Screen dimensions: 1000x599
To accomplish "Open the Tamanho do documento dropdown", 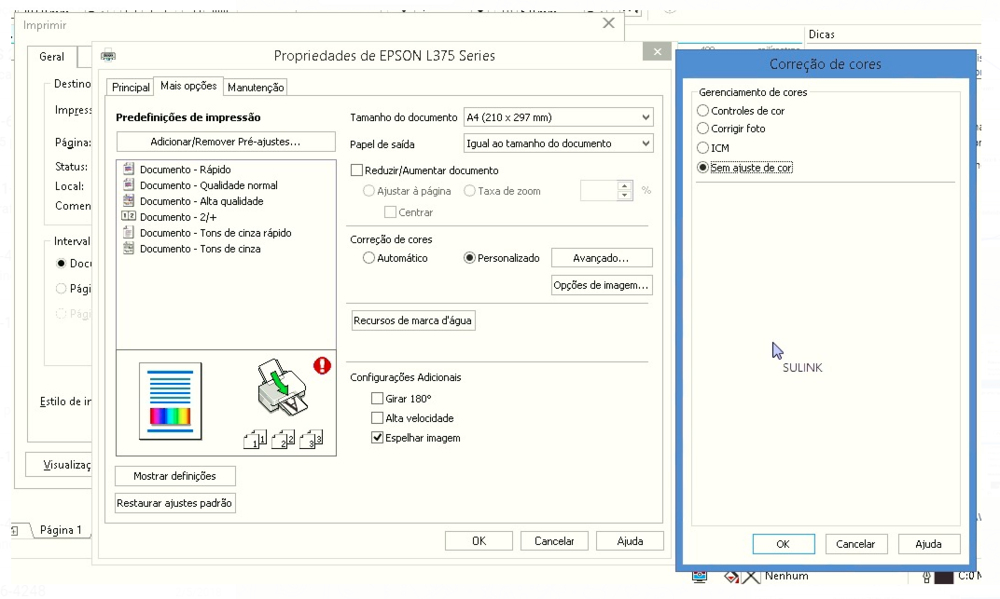I will point(559,117).
